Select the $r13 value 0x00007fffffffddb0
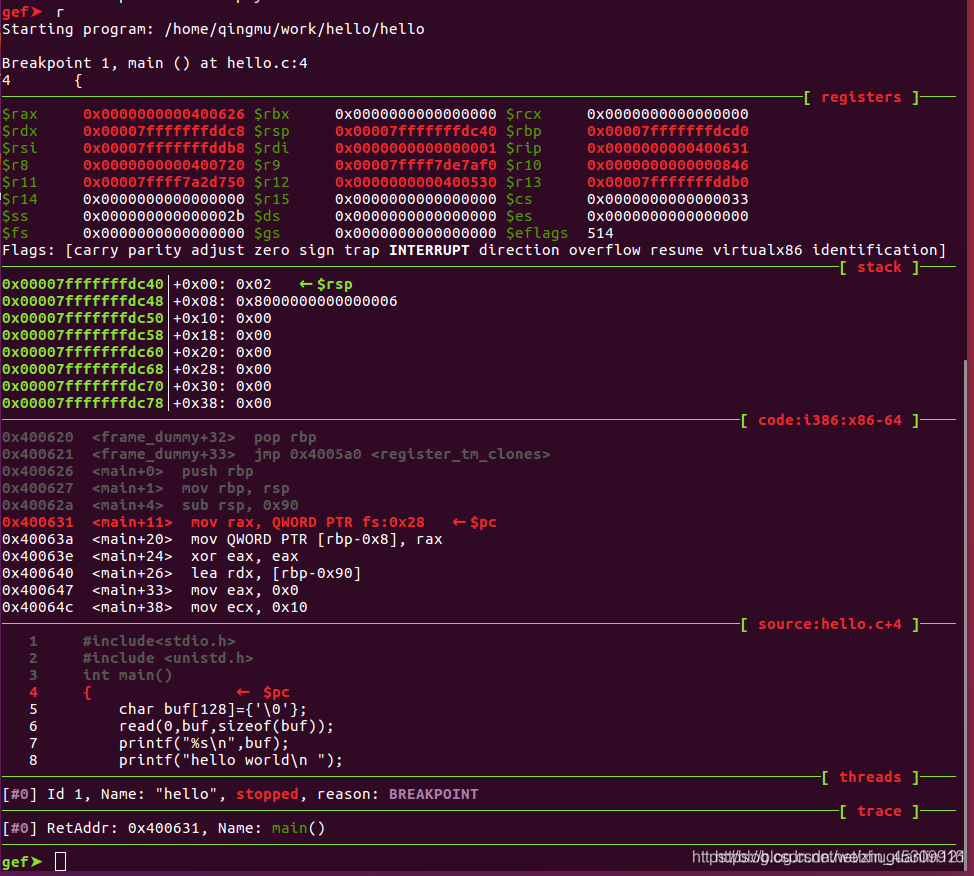This screenshot has height=876, width=974. click(668, 182)
